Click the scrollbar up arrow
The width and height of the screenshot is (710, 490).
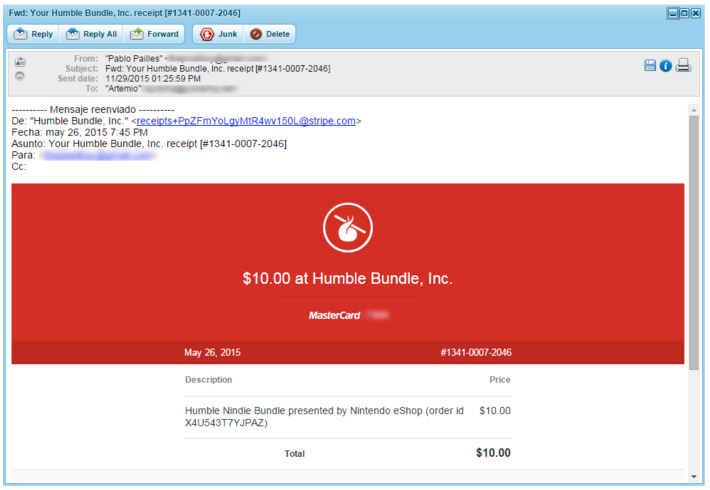694,110
